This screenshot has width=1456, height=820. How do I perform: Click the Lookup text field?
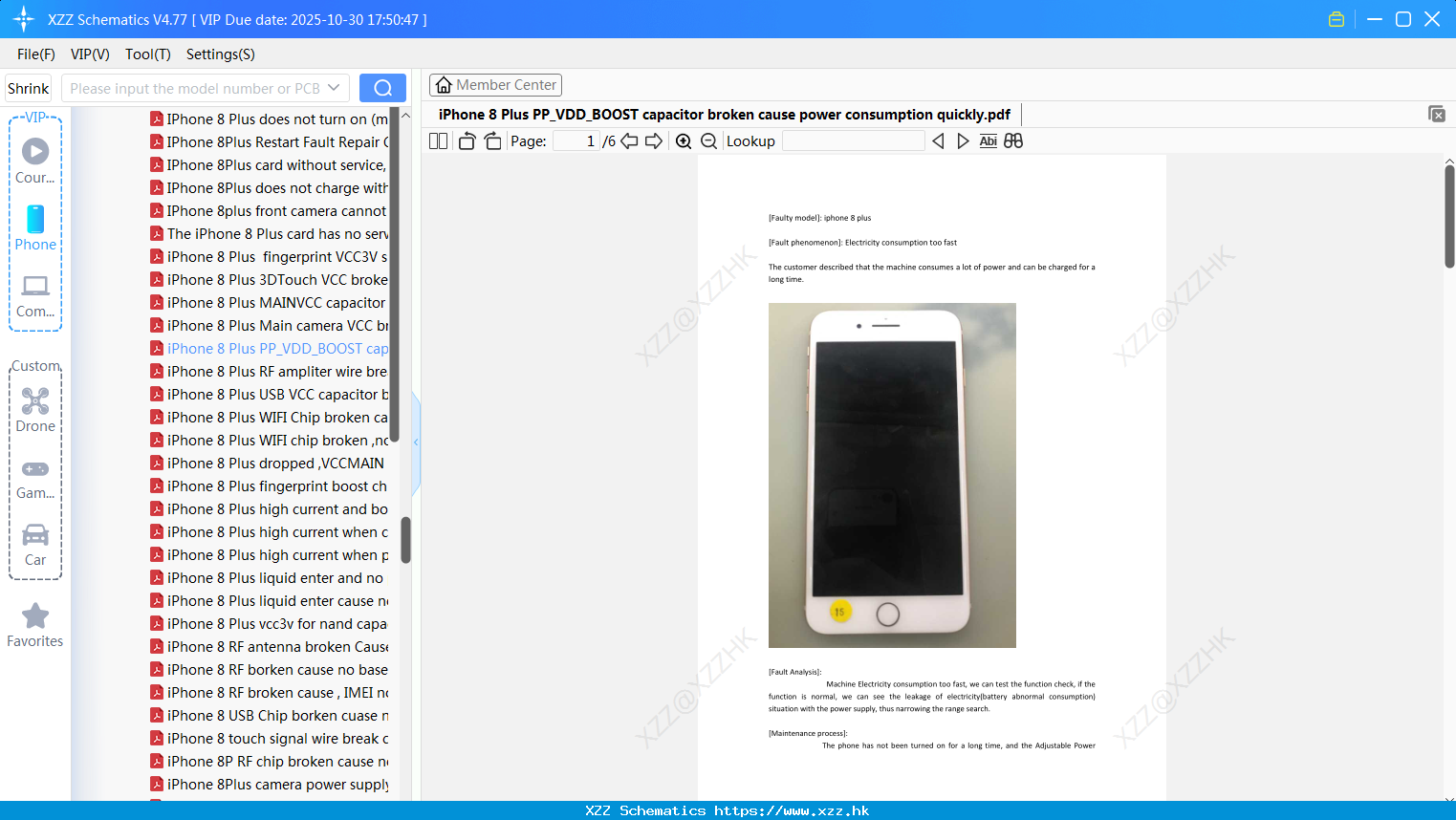pos(853,141)
